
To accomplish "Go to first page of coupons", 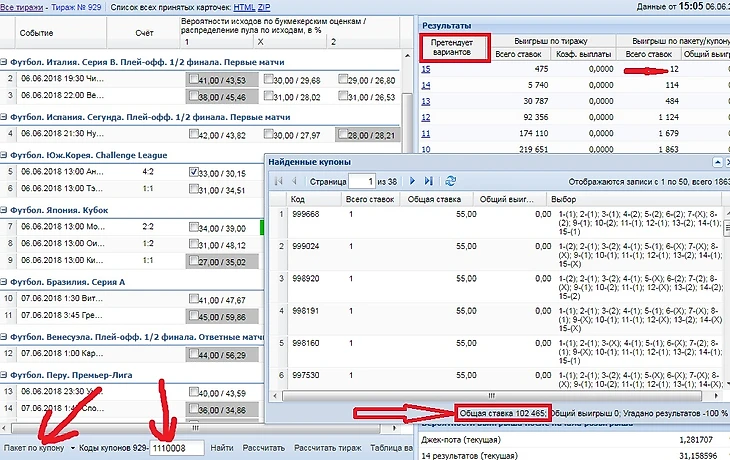I will [277, 181].
